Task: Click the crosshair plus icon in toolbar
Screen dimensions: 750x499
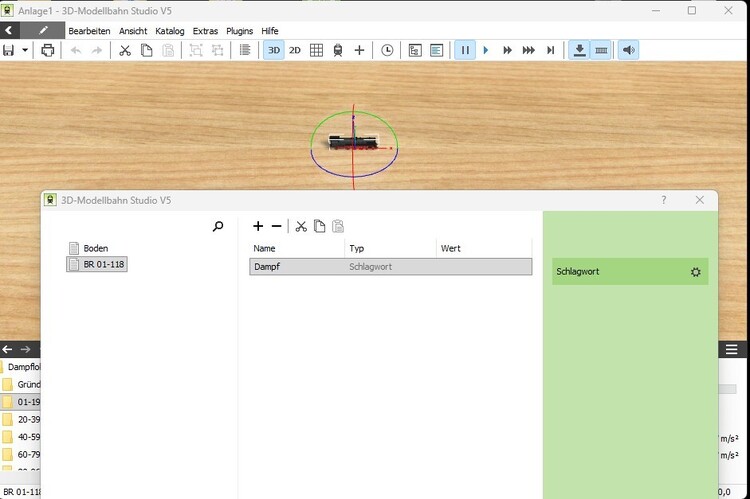Action: coord(360,50)
